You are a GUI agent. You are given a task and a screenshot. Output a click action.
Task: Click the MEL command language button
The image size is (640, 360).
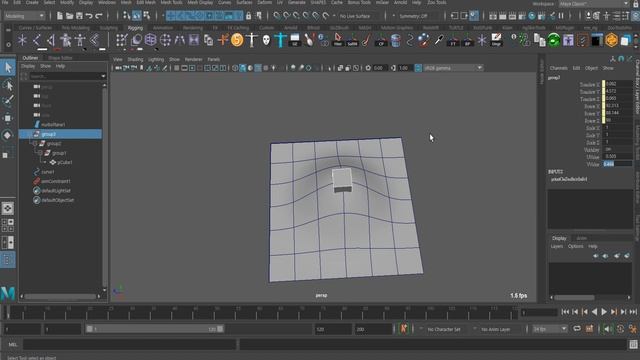pyautogui.click(x=13, y=344)
